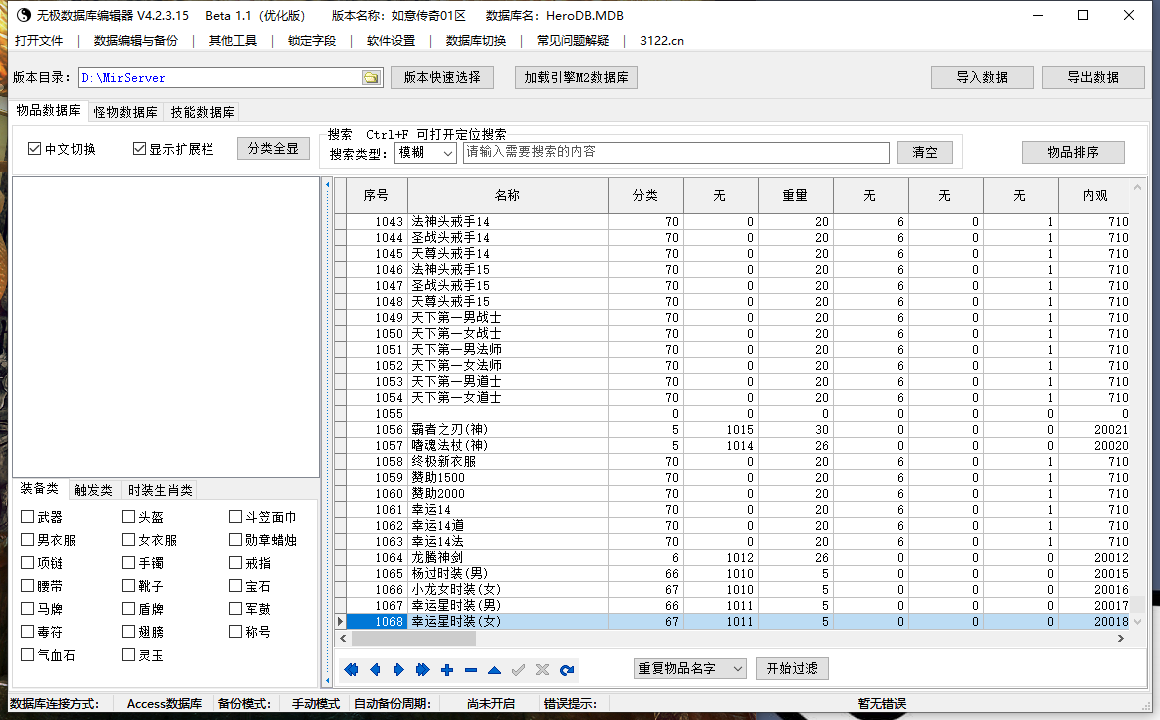1160x720 pixels.
Task: Focus the search content input field
Action: 676,152
